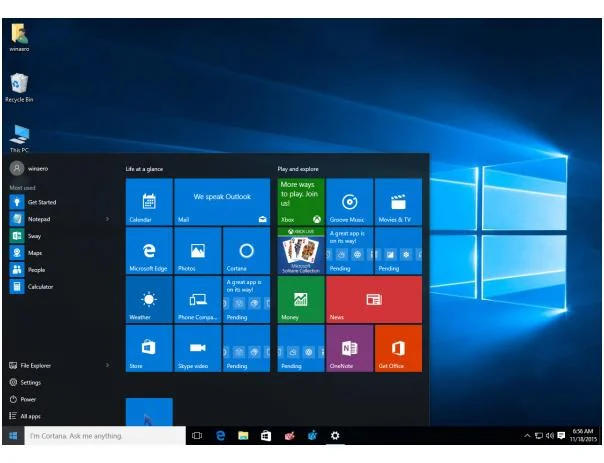Viewport: 604px width, 463px height.
Task: Select the winaero folder desktop icon
Action: [19, 37]
